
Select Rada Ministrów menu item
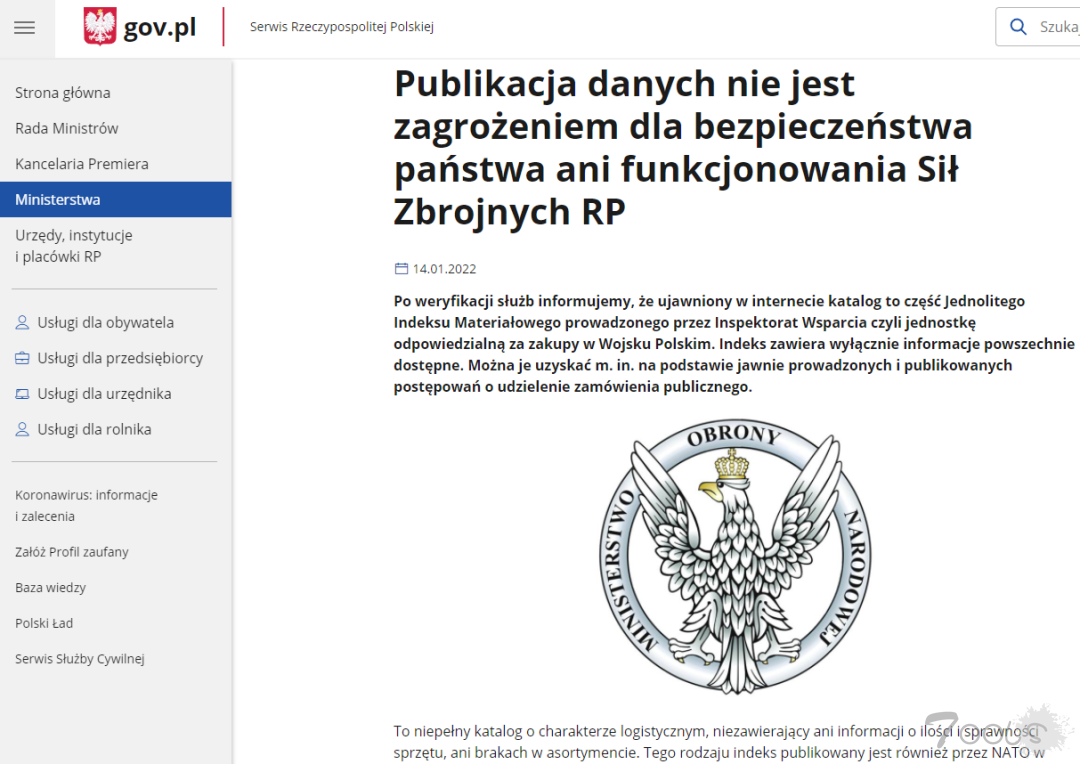pyautogui.click(x=67, y=128)
